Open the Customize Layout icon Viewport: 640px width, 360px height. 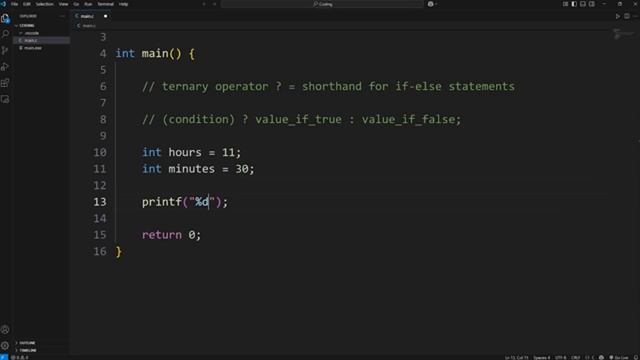(x=565, y=4)
